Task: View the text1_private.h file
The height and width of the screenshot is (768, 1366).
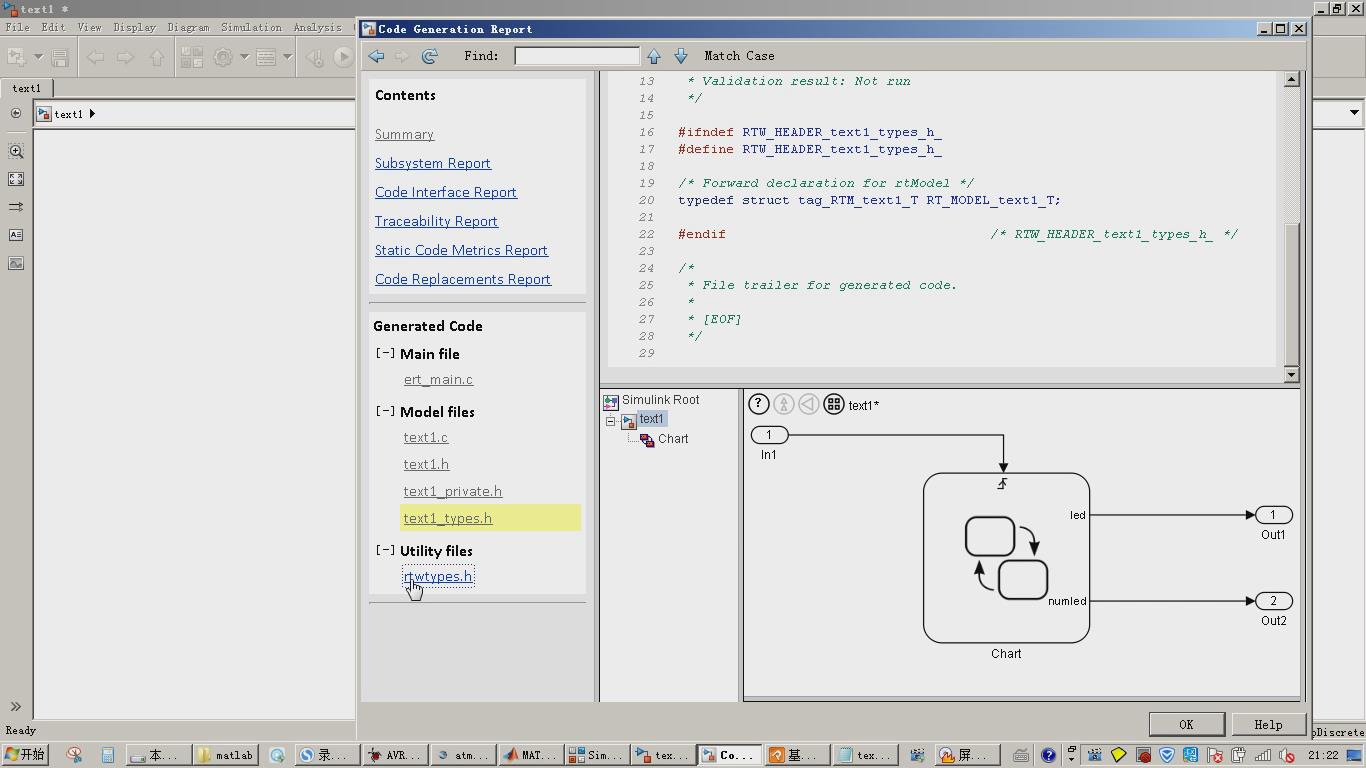Action: coord(453,491)
